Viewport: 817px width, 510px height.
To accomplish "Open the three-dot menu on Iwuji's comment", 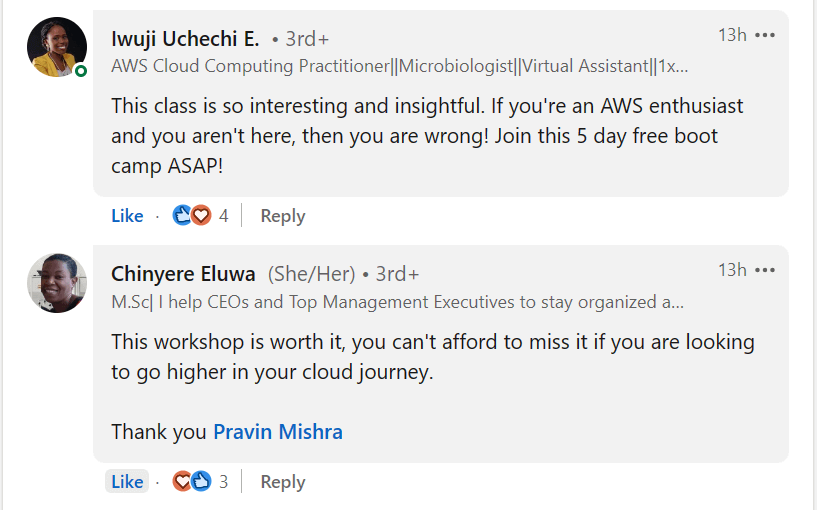I will [x=765, y=35].
